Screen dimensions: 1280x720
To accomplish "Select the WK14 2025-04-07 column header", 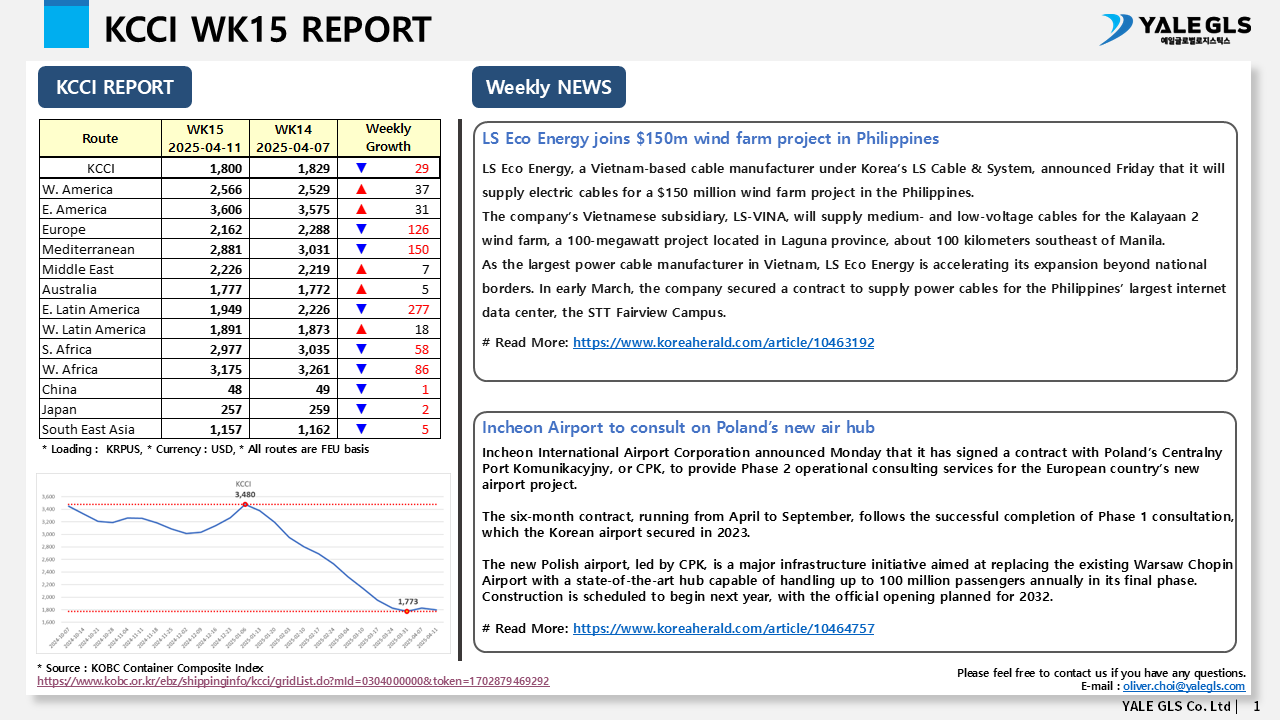I will 293,138.
